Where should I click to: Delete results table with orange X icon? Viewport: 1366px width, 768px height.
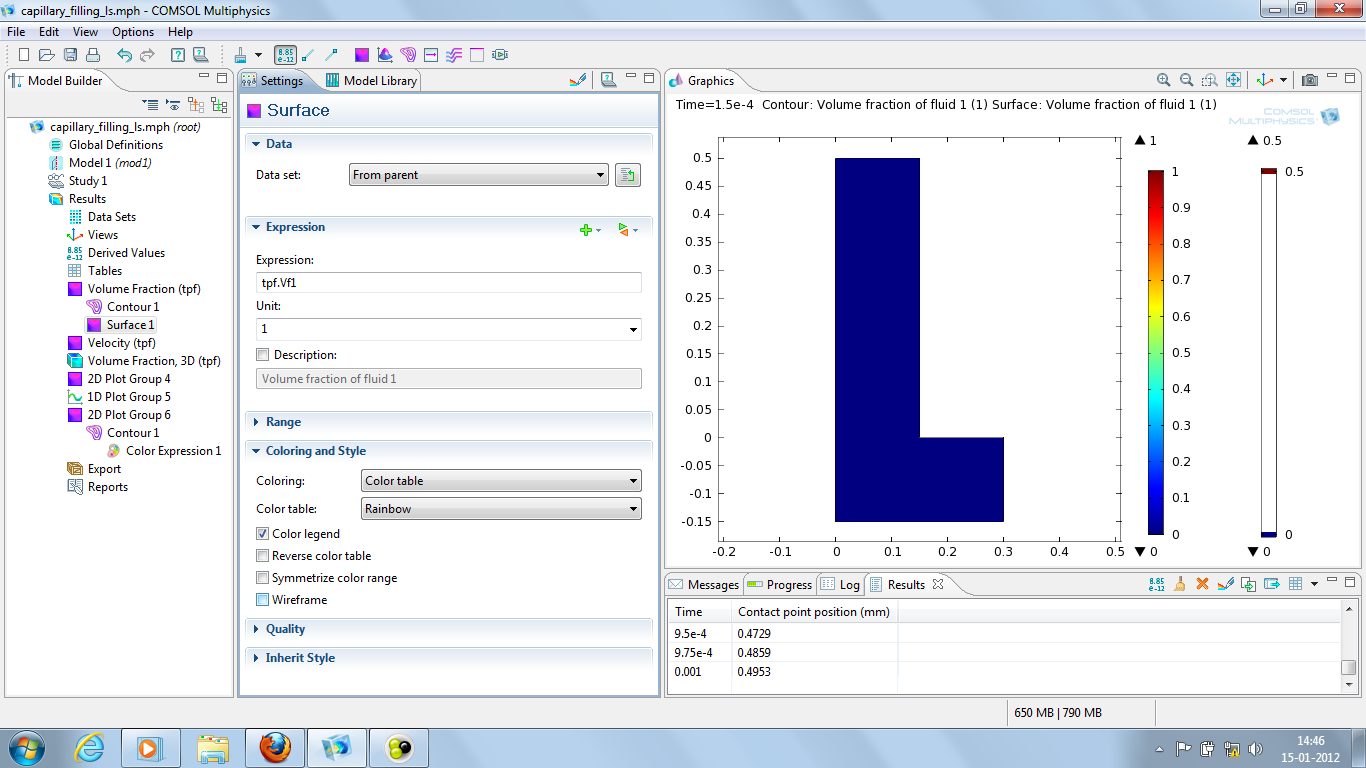1203,584
